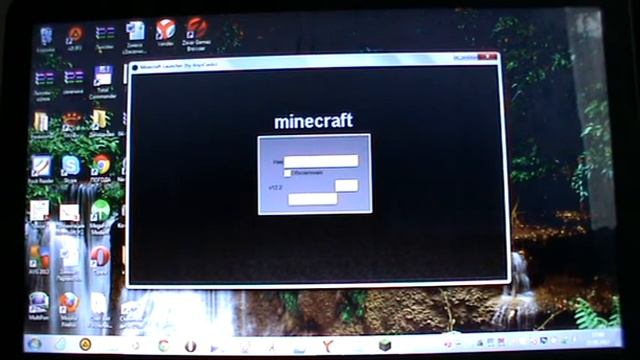This screenshot has height=360, width=640.
Task: Click the yellow AIMP icon in taskbar
Action: 85,345
